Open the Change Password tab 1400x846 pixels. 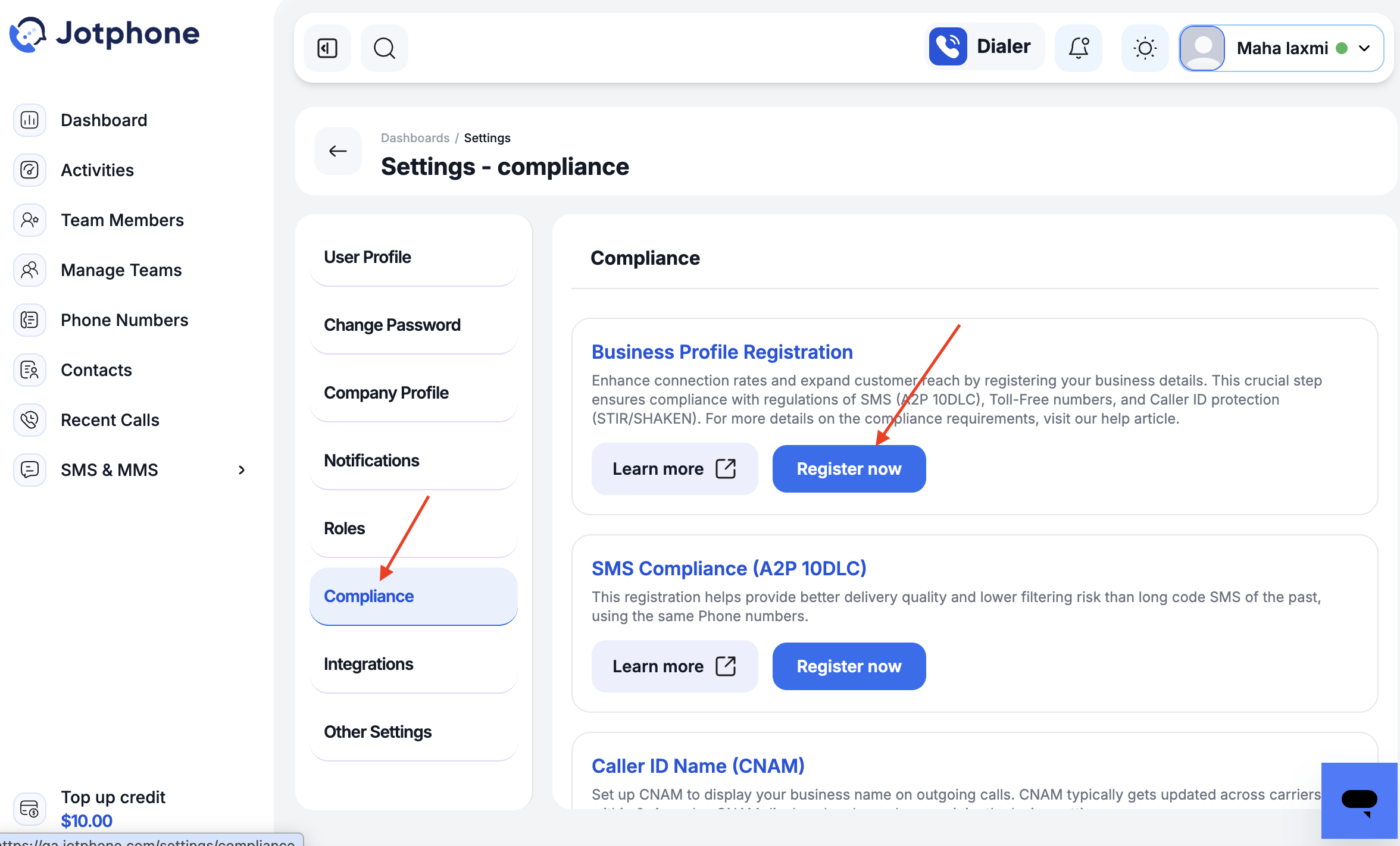click(414, 325)
